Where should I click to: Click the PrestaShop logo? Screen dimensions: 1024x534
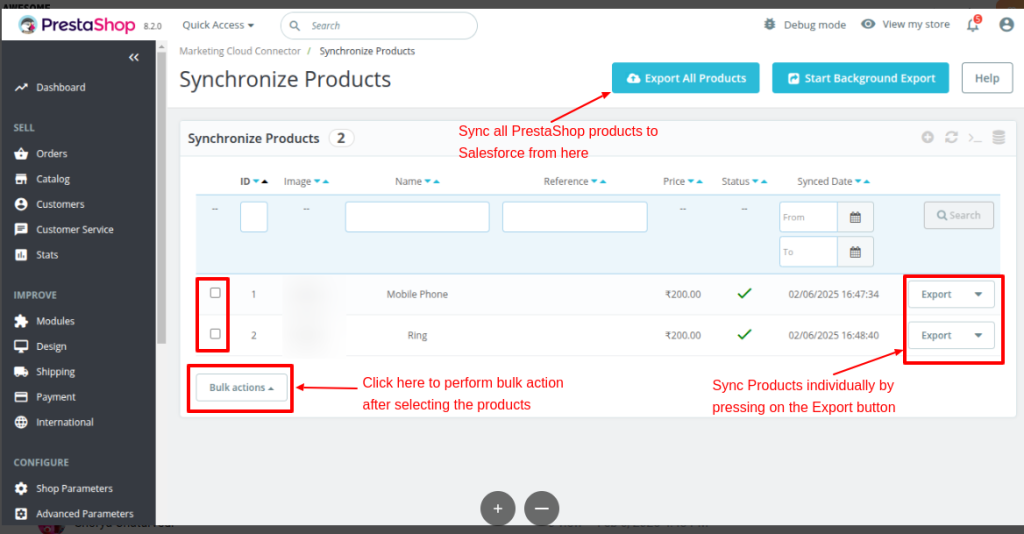77,25
